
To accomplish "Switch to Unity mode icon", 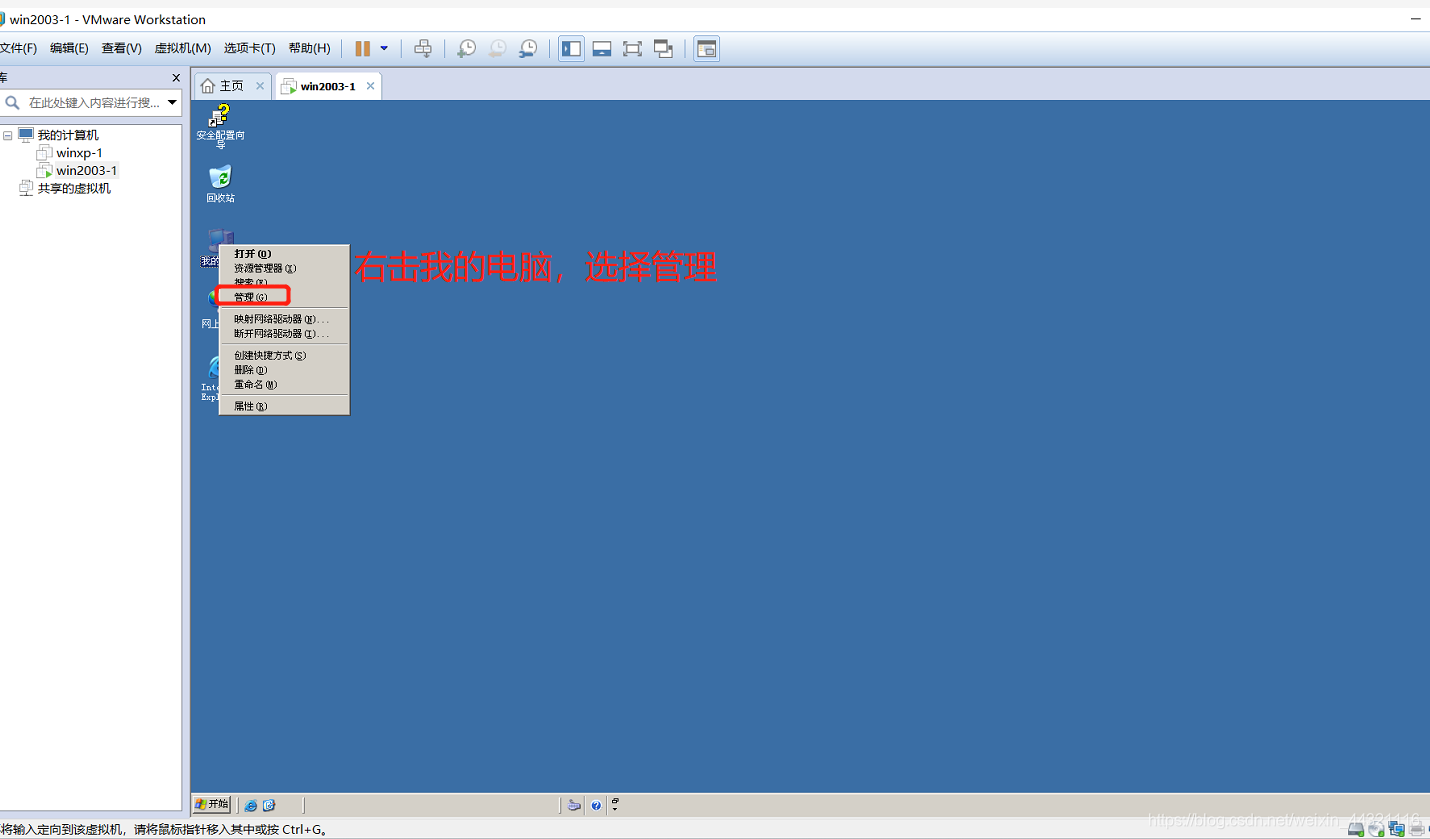I will tap(663, 48).
